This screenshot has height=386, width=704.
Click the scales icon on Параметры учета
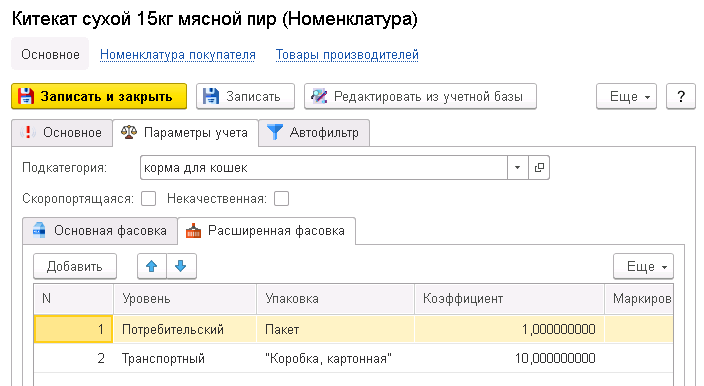129,132
